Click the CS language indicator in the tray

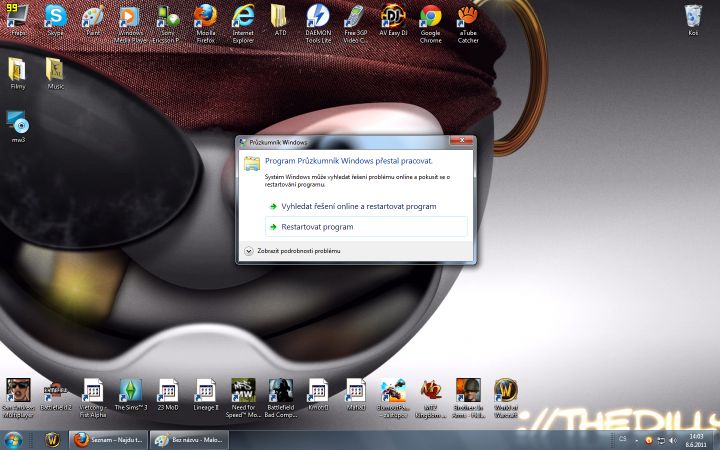623,439
